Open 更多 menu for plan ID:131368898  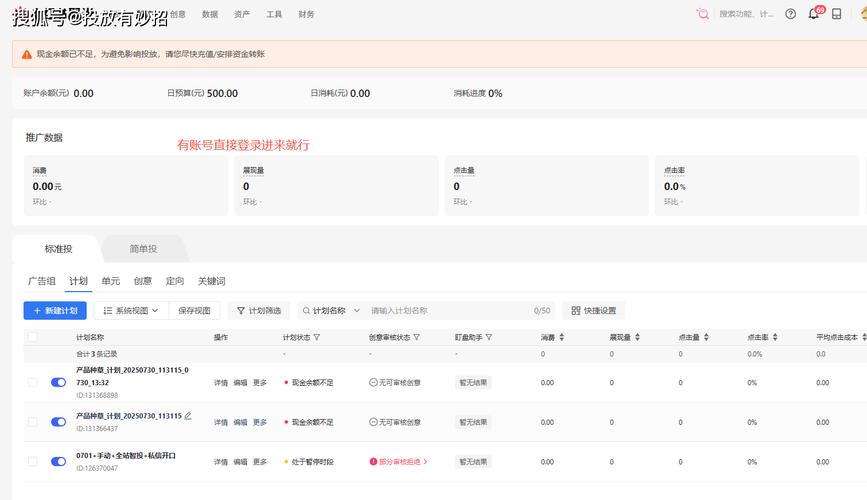pyautogui.click(x=260, y=383)
